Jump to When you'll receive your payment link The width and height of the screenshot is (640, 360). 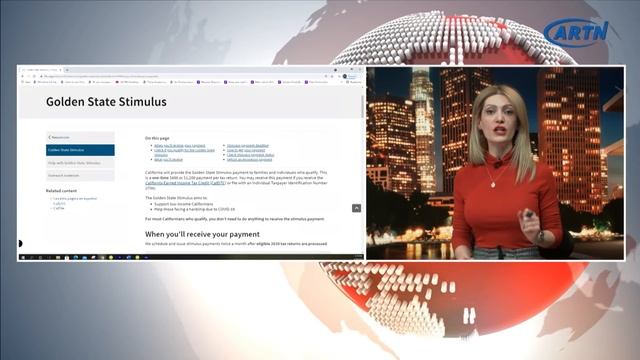[180, 145]
